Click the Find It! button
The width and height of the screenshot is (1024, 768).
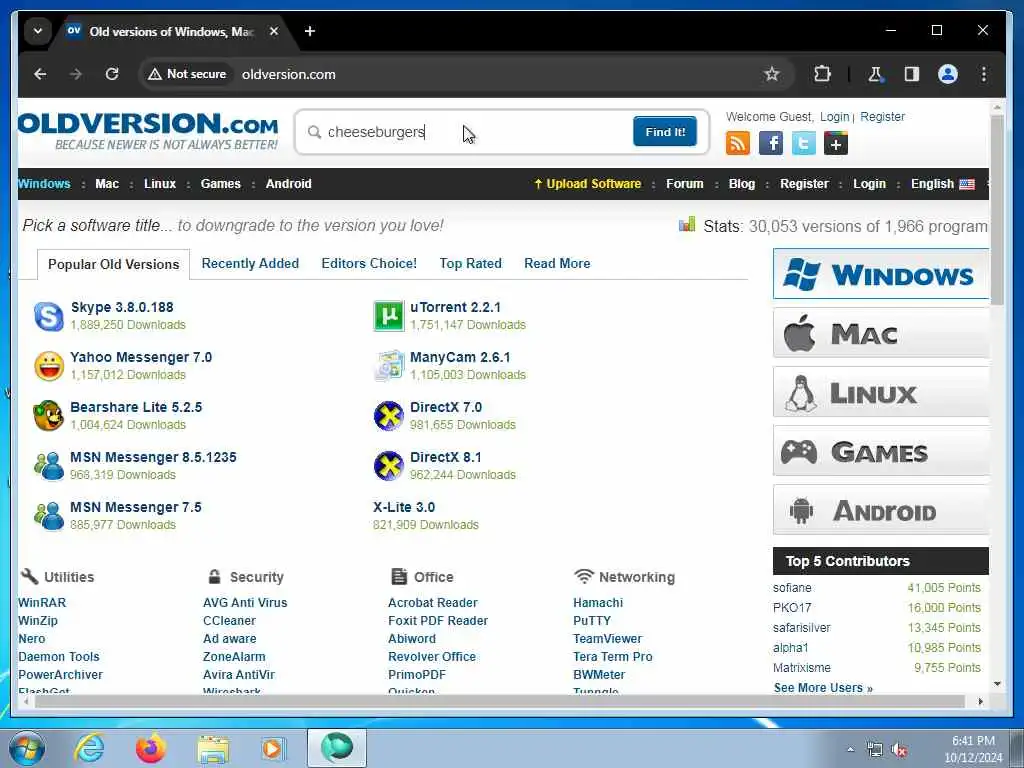point(665,132)
